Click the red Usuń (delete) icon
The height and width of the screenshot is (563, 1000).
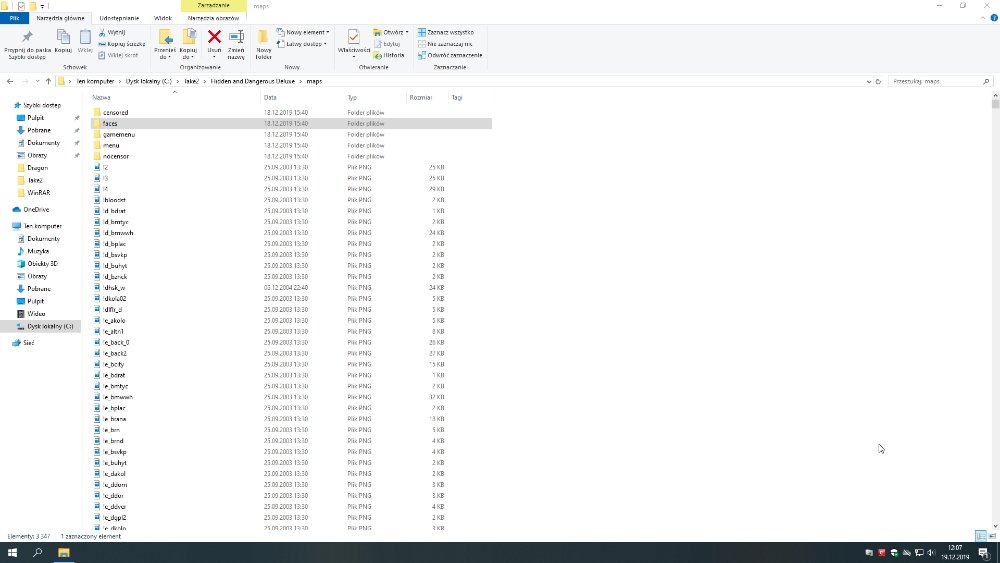point(213,37)
